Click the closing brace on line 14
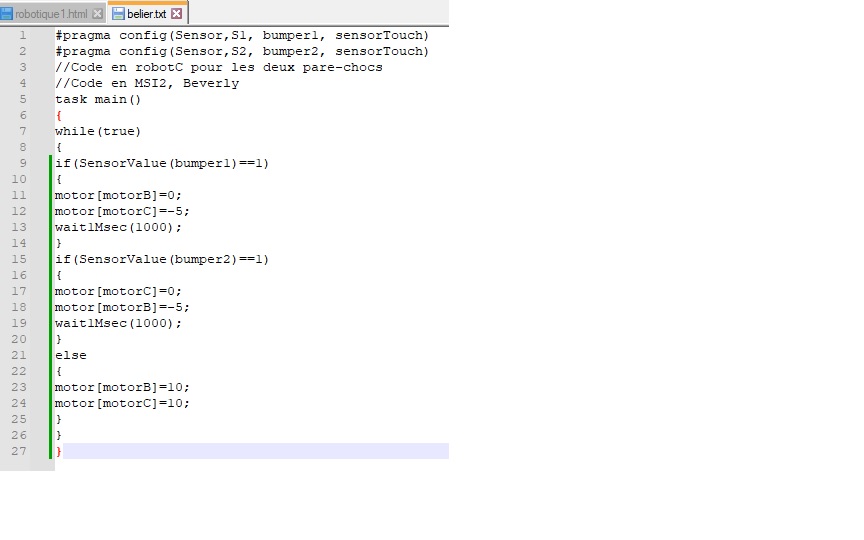 coord(58,243)
